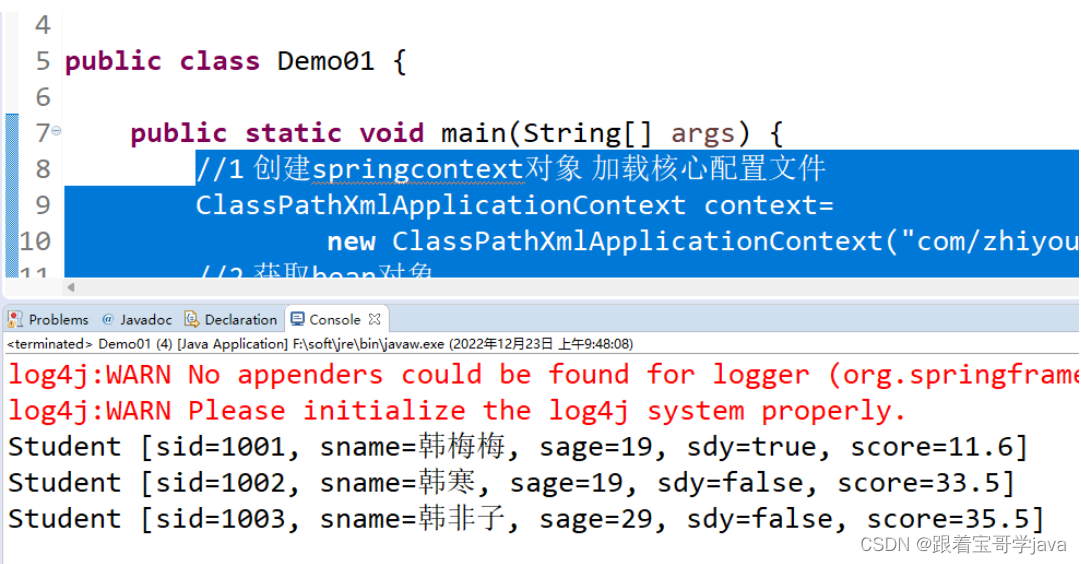Select the Console tab

click(x=334, y=320)
